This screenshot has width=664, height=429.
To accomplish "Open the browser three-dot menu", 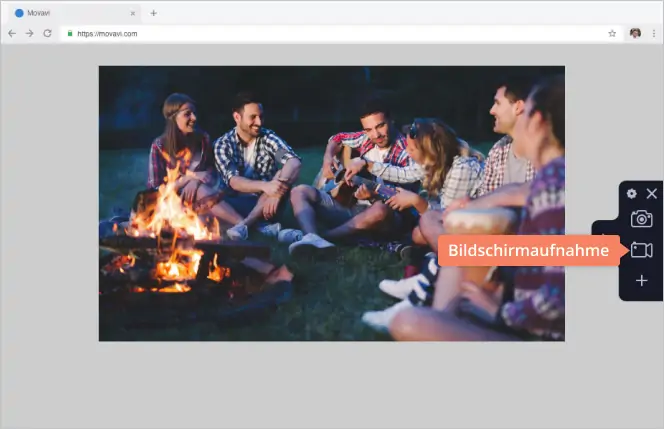I will [x=654, y=33].
